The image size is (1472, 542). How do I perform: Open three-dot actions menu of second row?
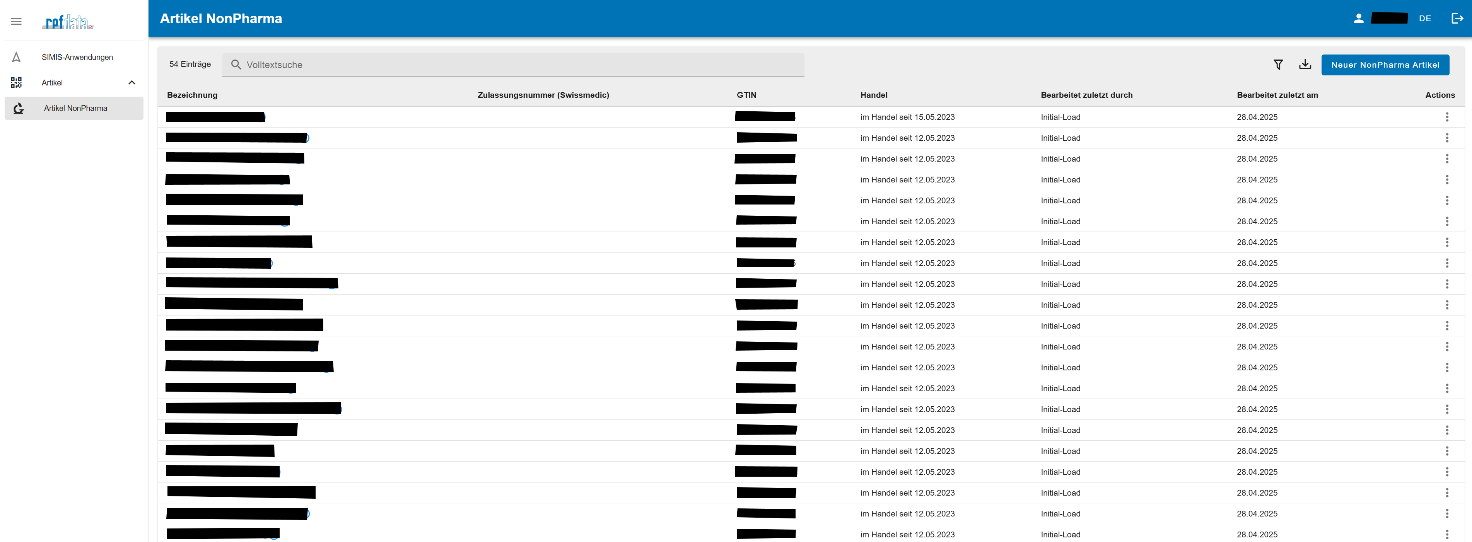point(1446,138)
